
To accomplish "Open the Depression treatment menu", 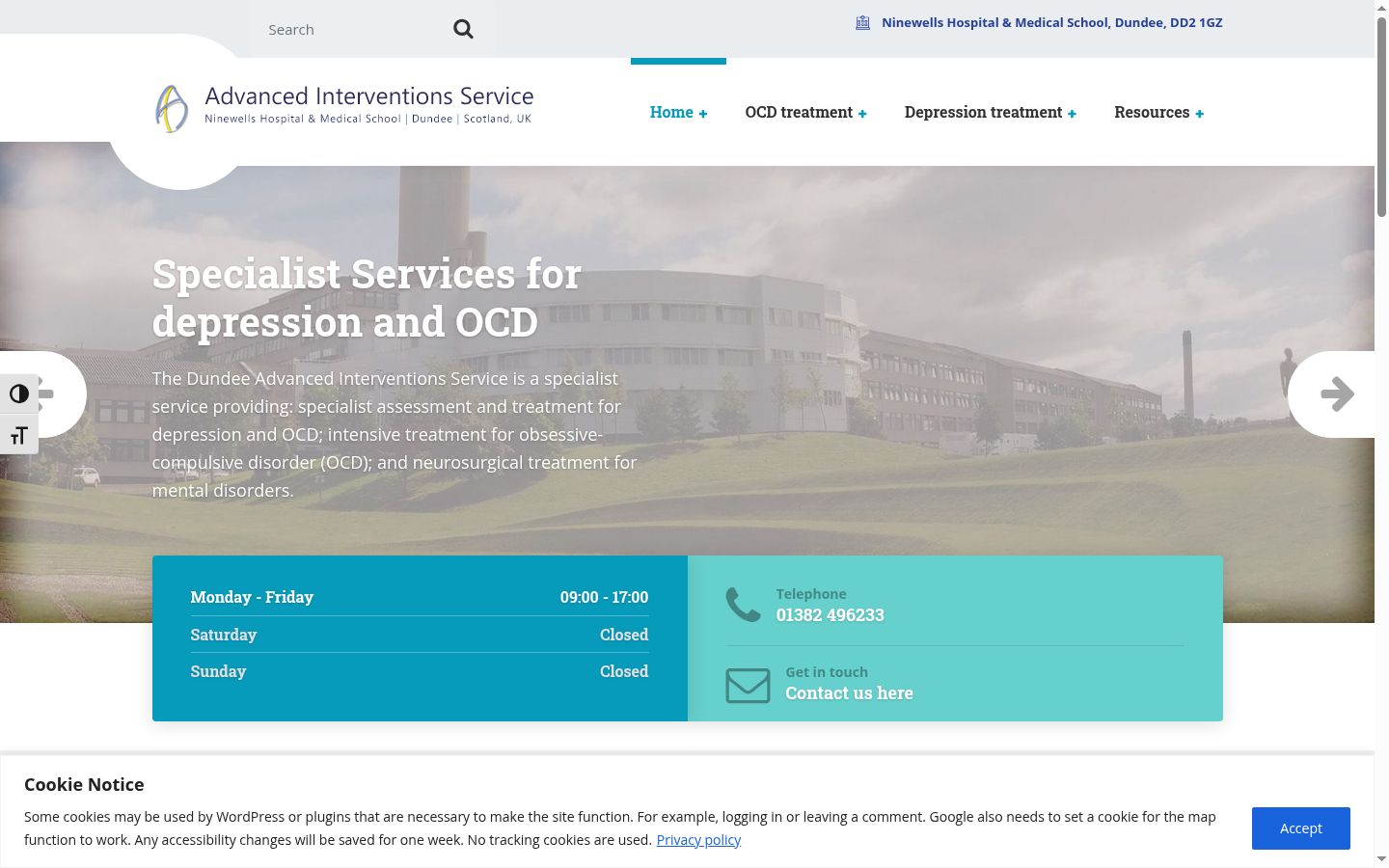I will point(983,112).
